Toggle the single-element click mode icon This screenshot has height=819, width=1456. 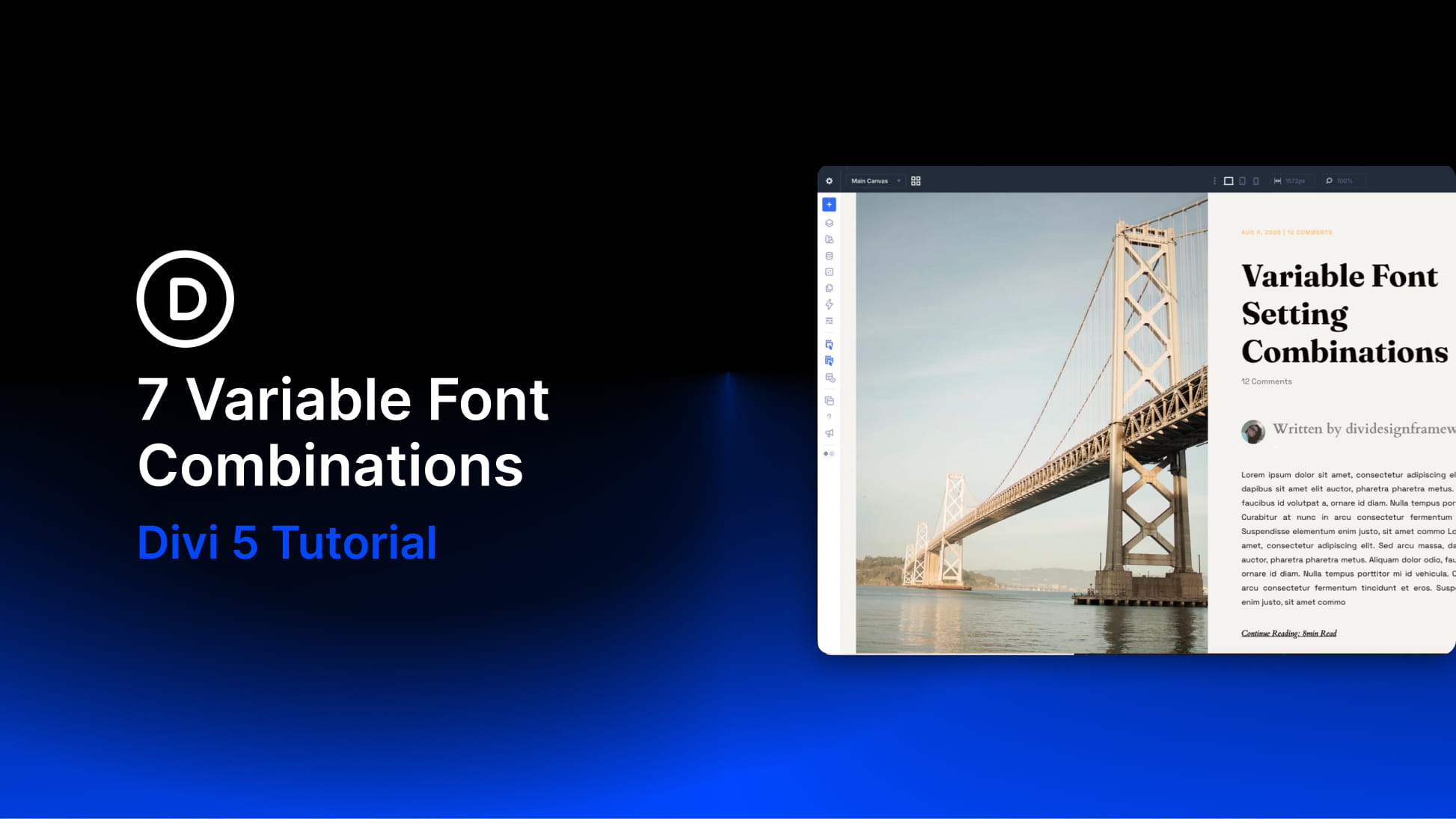pos(829,345)
